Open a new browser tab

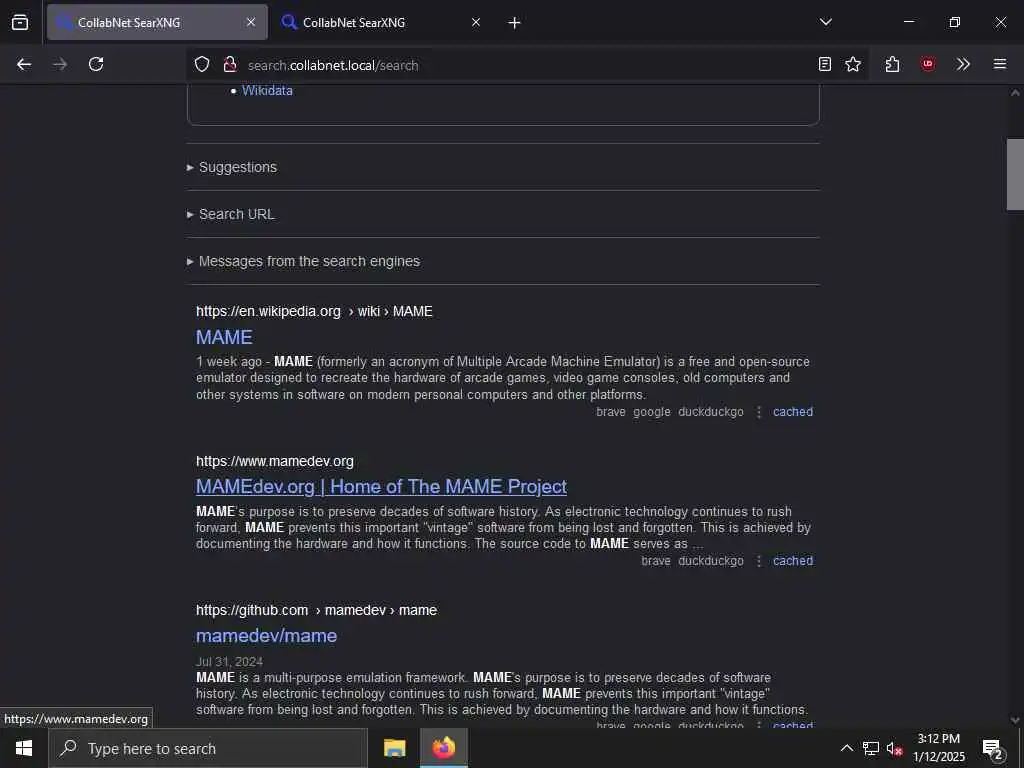514,23
